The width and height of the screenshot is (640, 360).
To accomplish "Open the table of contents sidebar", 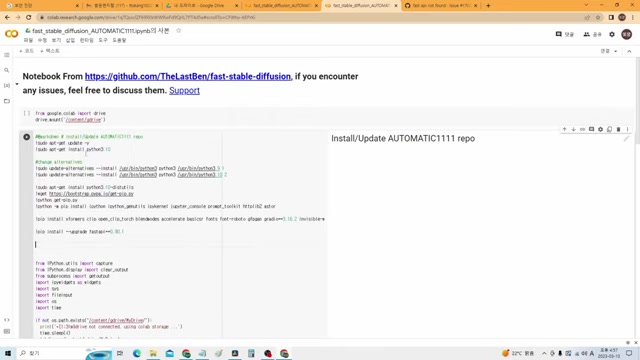I will (7, 55).
